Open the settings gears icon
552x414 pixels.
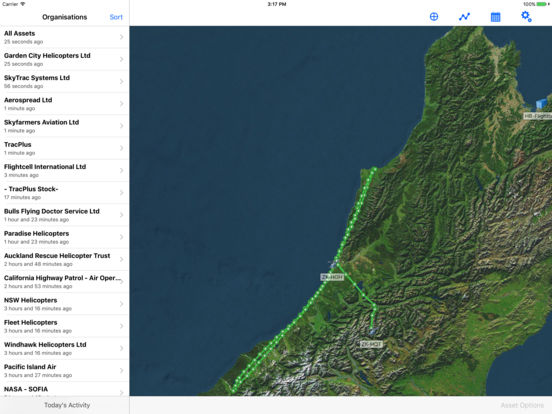pos(526,17)
